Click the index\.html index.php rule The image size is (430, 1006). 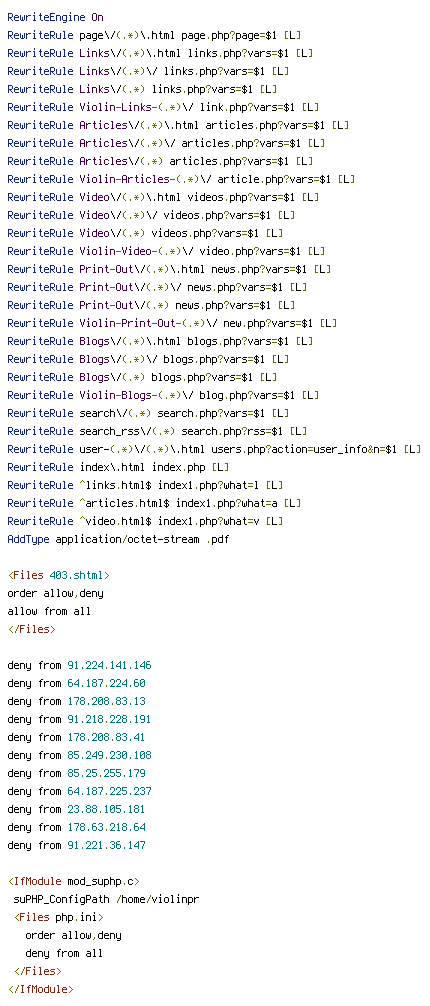(118, 466)
